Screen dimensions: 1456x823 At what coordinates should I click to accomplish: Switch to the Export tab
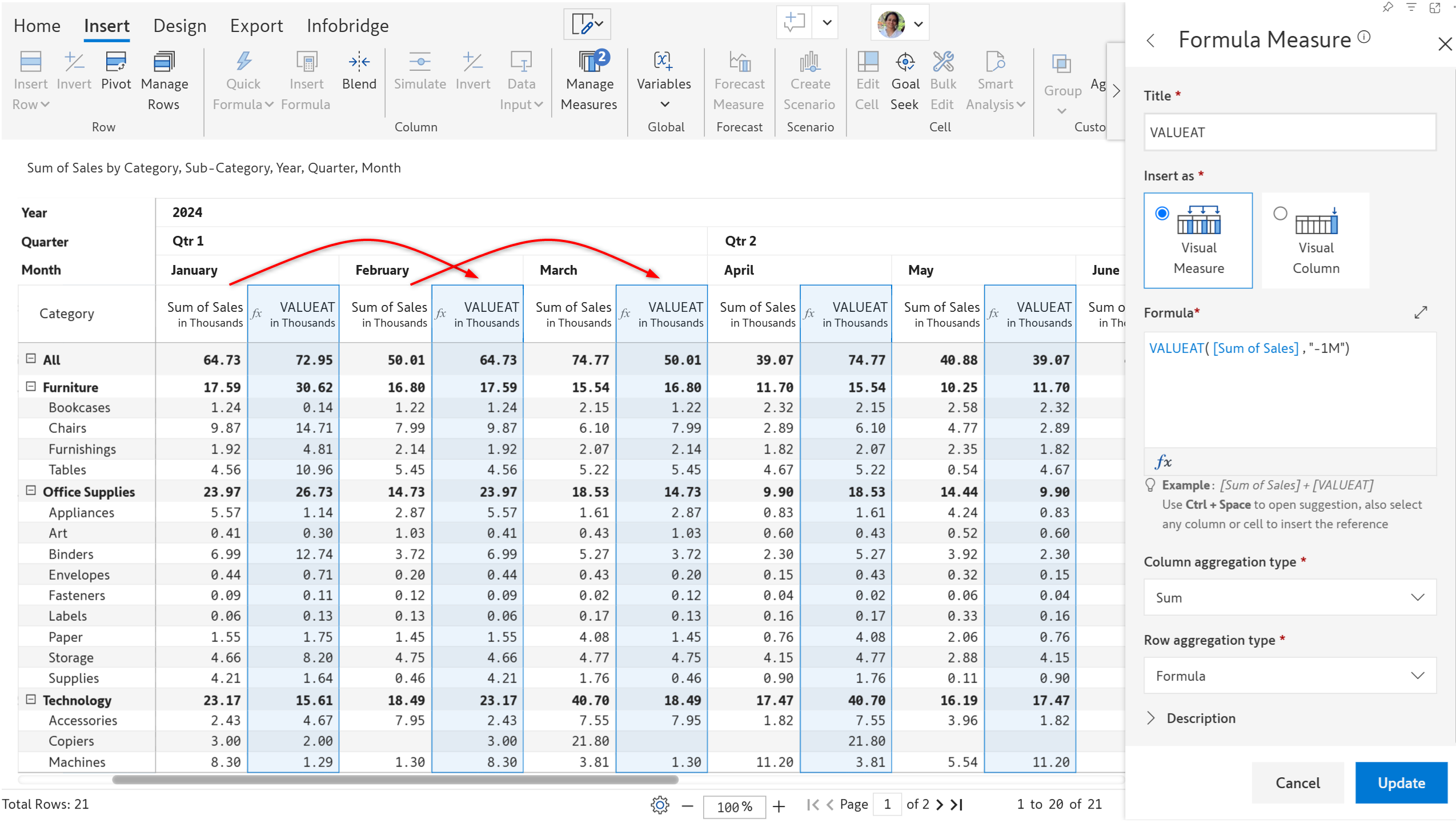point(256,26)
